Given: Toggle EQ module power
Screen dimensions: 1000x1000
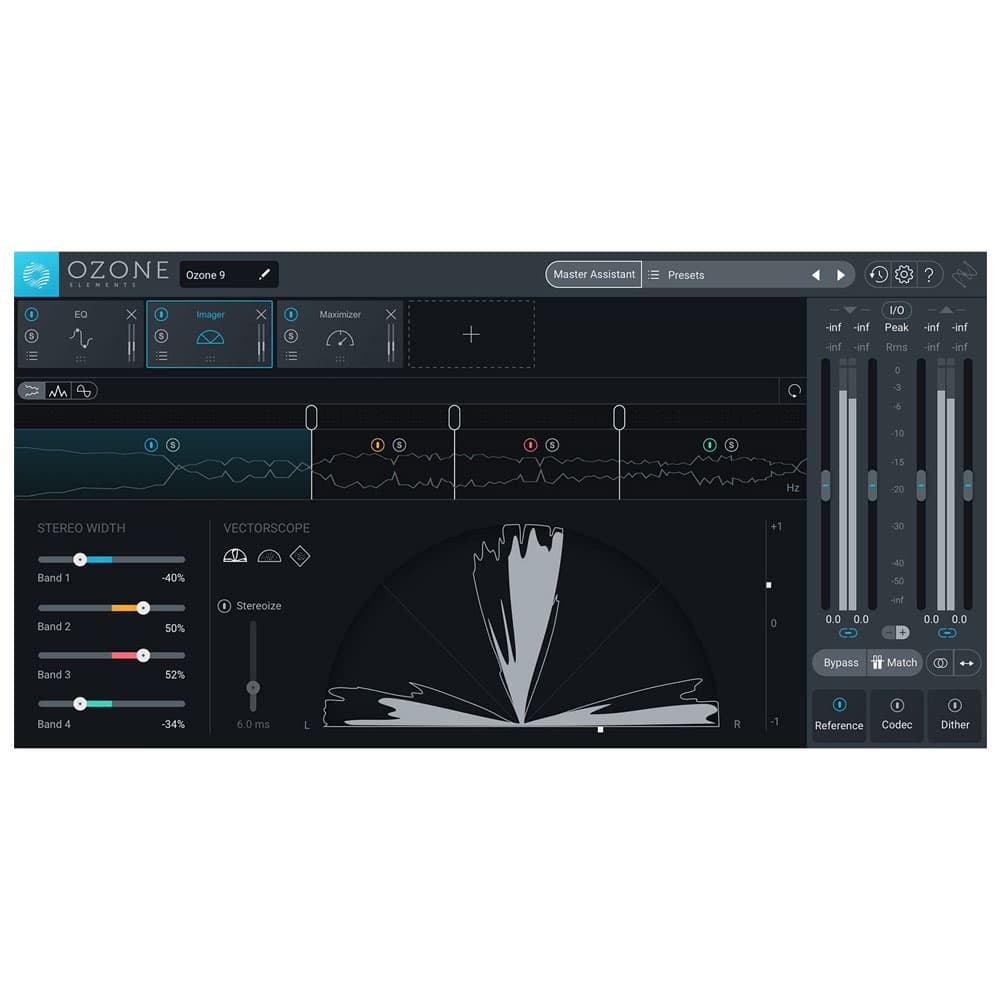Looking at the screenshot, I should tap(31, 314).
